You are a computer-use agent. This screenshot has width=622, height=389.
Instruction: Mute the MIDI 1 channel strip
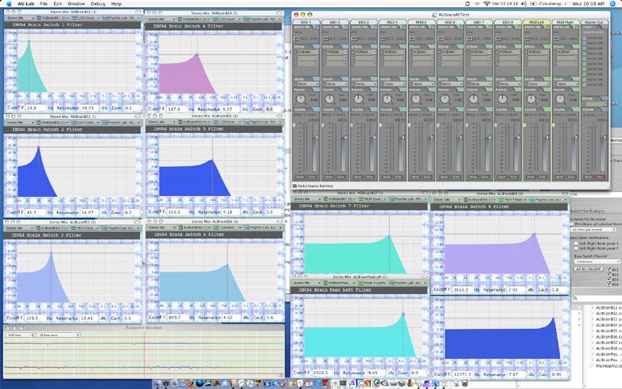(x=300, y=177)
